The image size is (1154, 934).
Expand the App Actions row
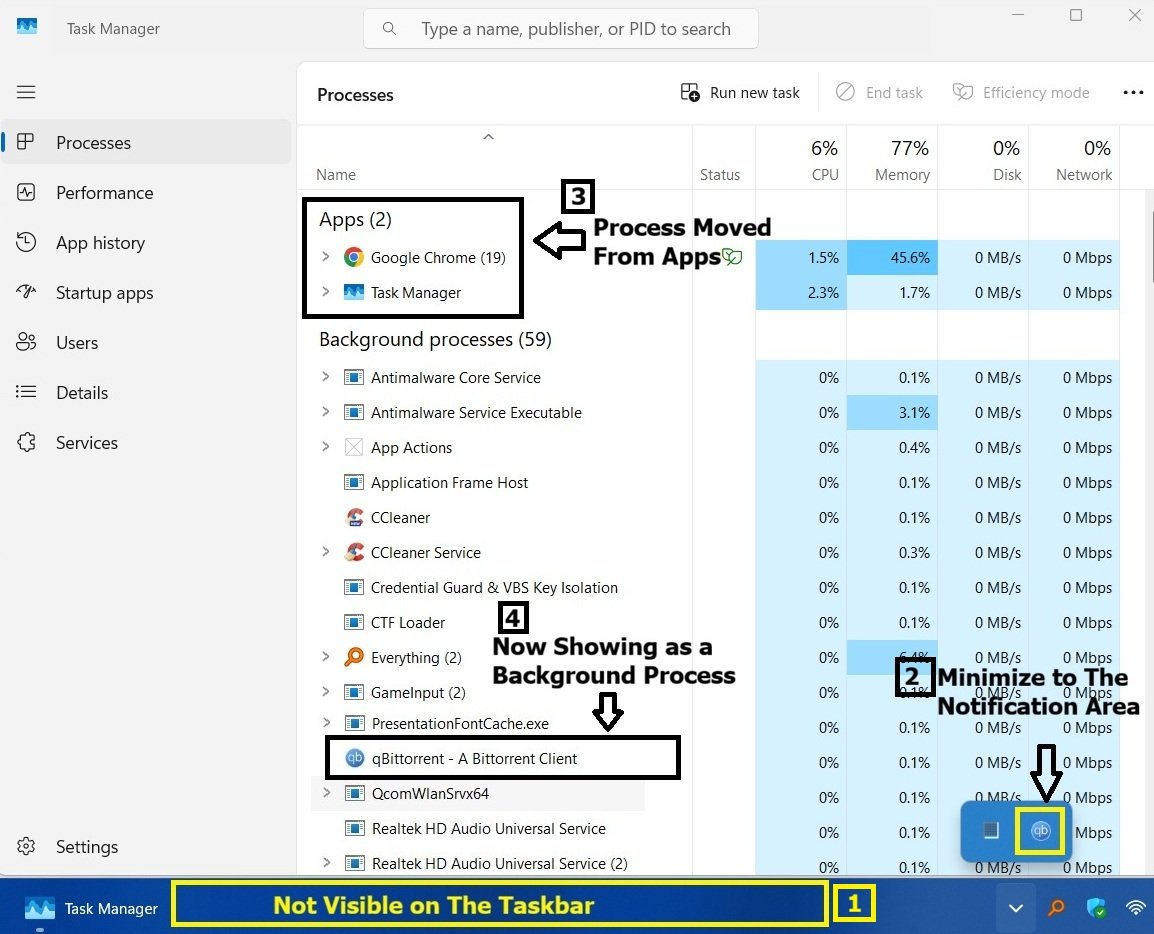325,447
